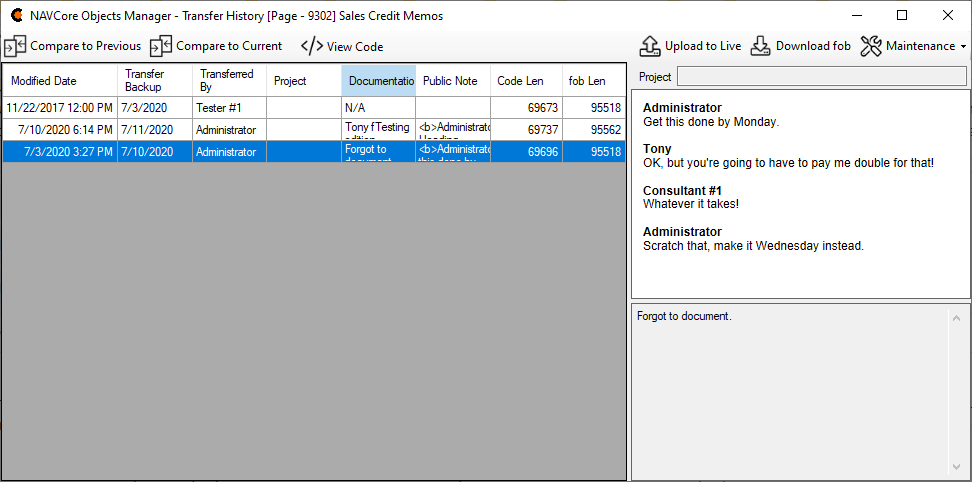
Task: Click the Maintenance tools icon
Action: pyautogui.click(x=871, y=46)
